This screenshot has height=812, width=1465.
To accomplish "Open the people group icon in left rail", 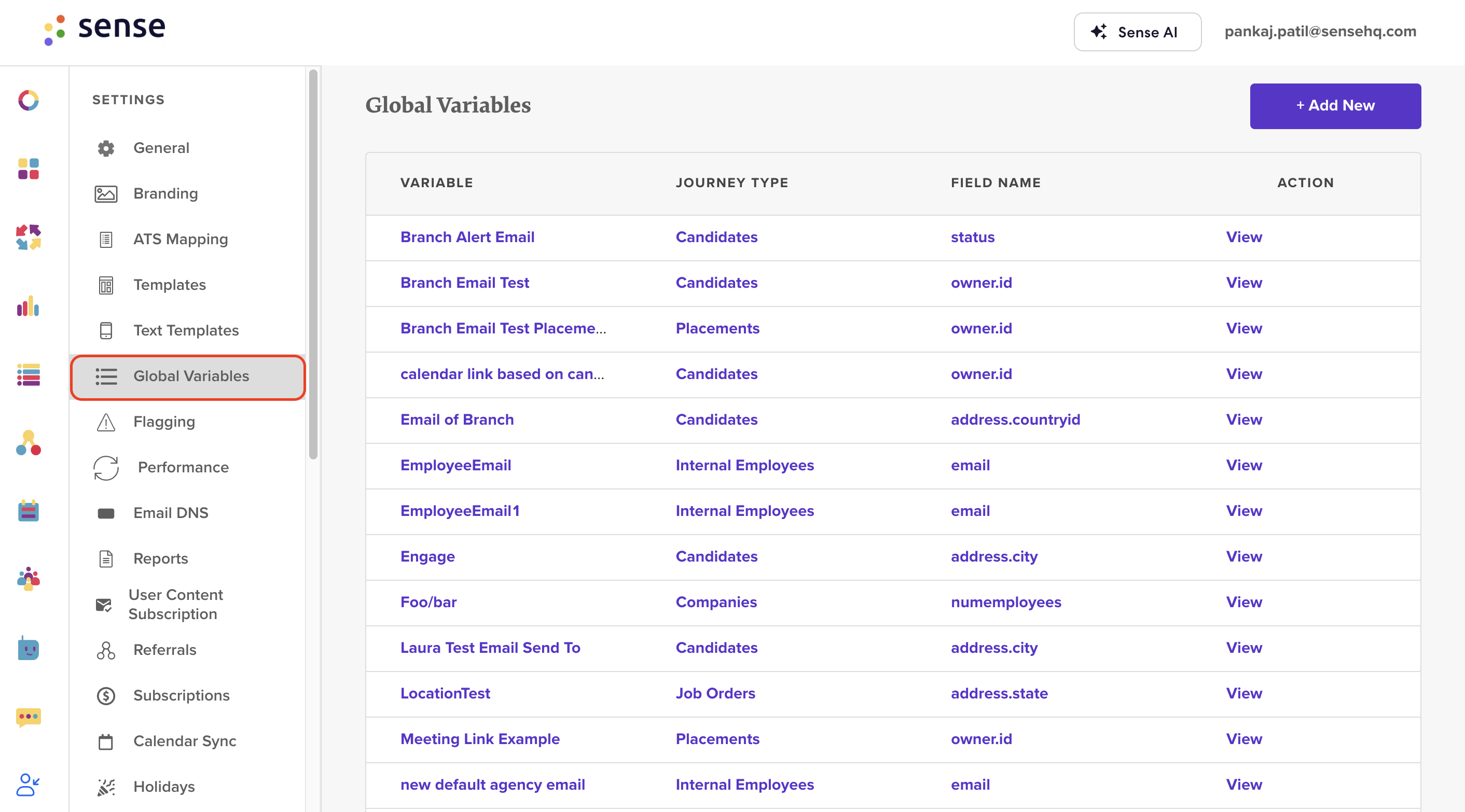I will (x=27, y=579).
